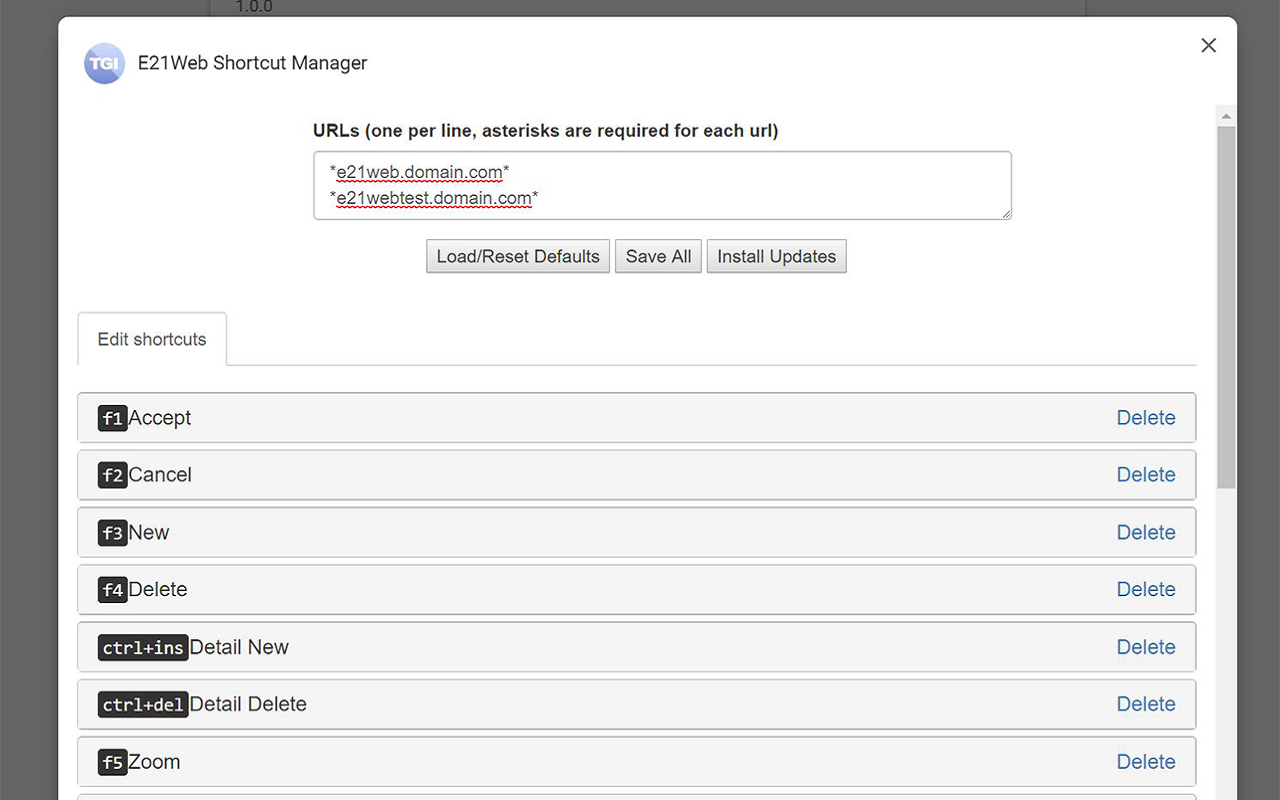
Task: Click the Load/Reset Defaults button
Action: tap(518, 256)
